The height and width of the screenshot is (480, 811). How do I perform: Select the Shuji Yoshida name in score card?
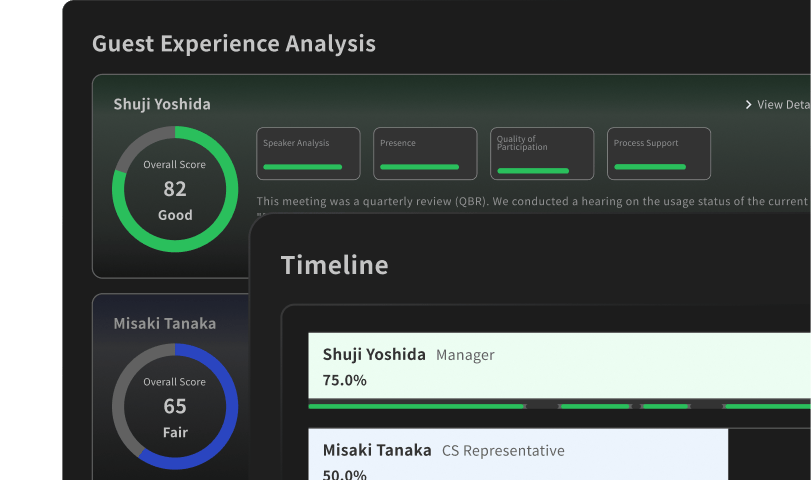[x=162, y=104]
